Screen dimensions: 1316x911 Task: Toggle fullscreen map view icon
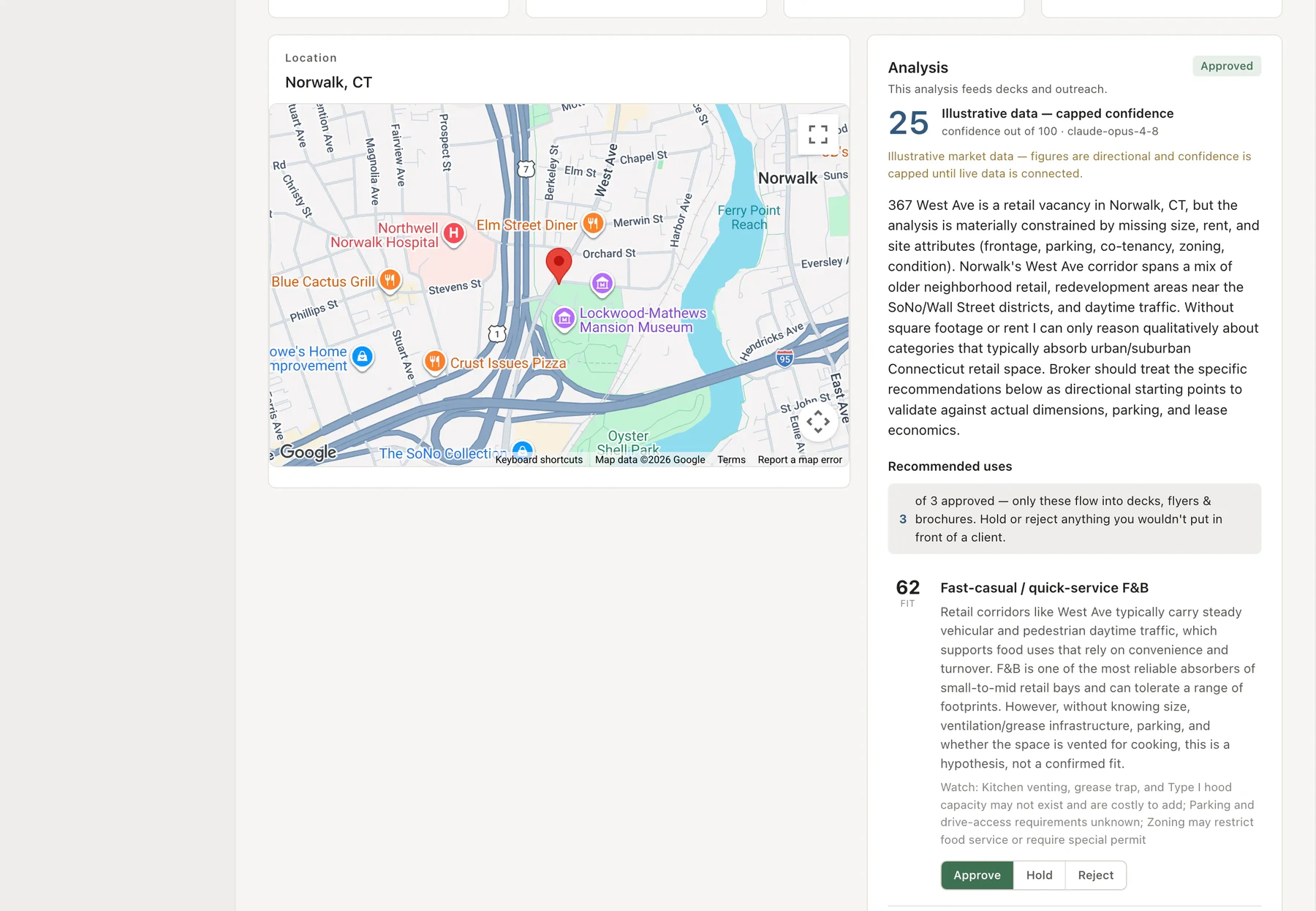pyautogui.click(x=817, y=135)
